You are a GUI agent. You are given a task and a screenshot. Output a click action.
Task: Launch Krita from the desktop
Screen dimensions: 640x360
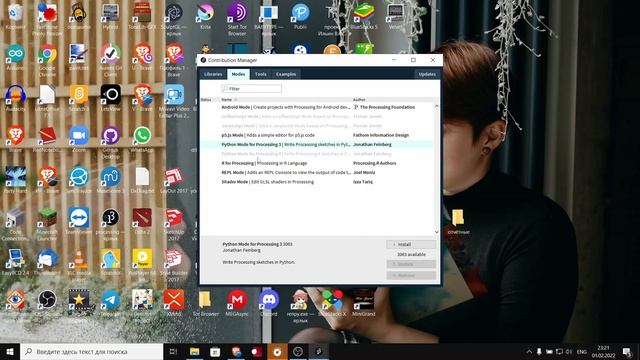[205, 16]
